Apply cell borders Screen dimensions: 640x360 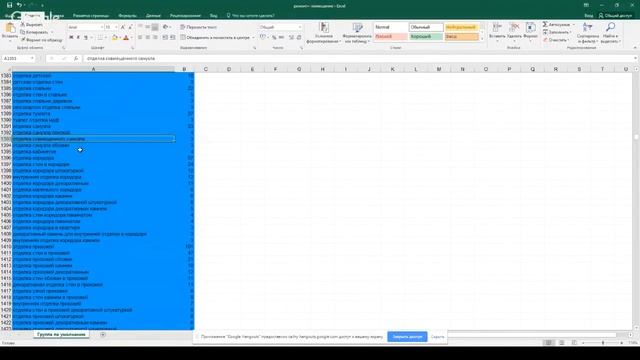(x=100, y=38)
